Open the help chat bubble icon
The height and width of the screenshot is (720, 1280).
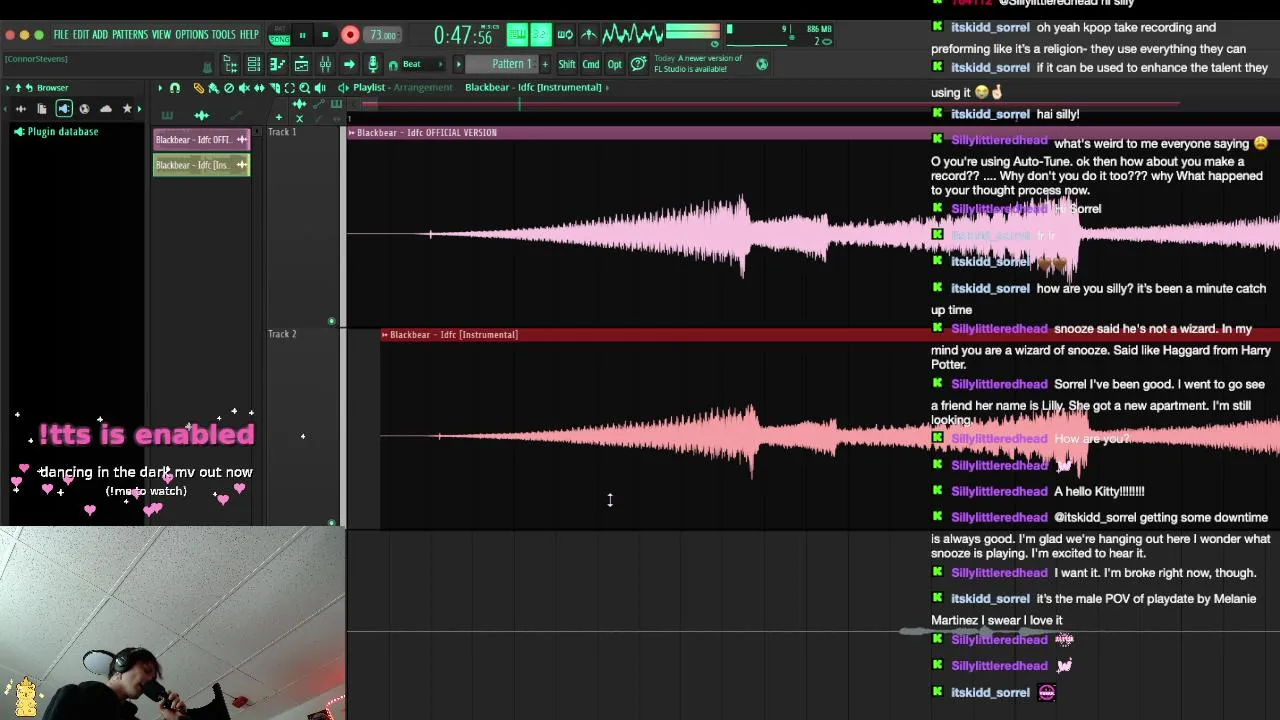pyautogui.click(x=638, y=64)
